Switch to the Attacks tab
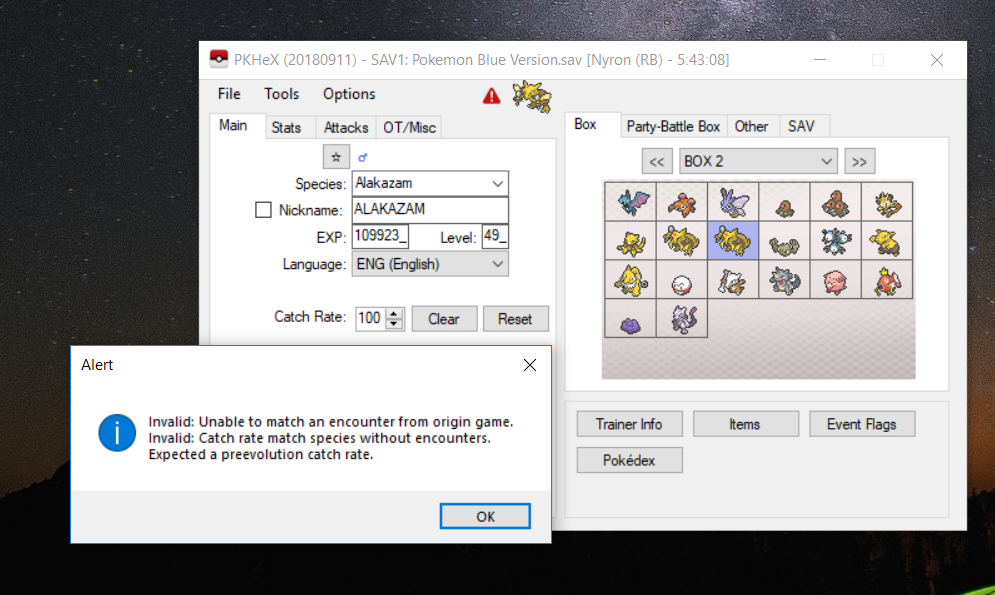The width and height of the screenshot is (995, 595). pyautogui.click(x=345, y=127)
